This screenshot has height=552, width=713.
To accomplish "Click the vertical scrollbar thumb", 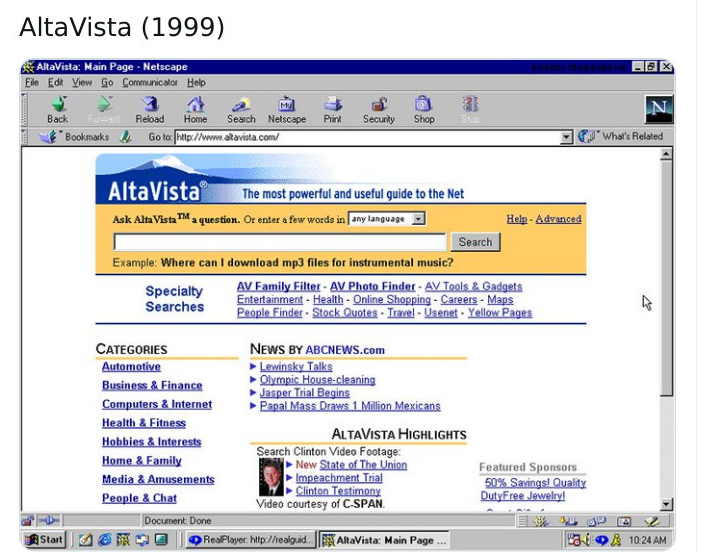I will (666, 278).
